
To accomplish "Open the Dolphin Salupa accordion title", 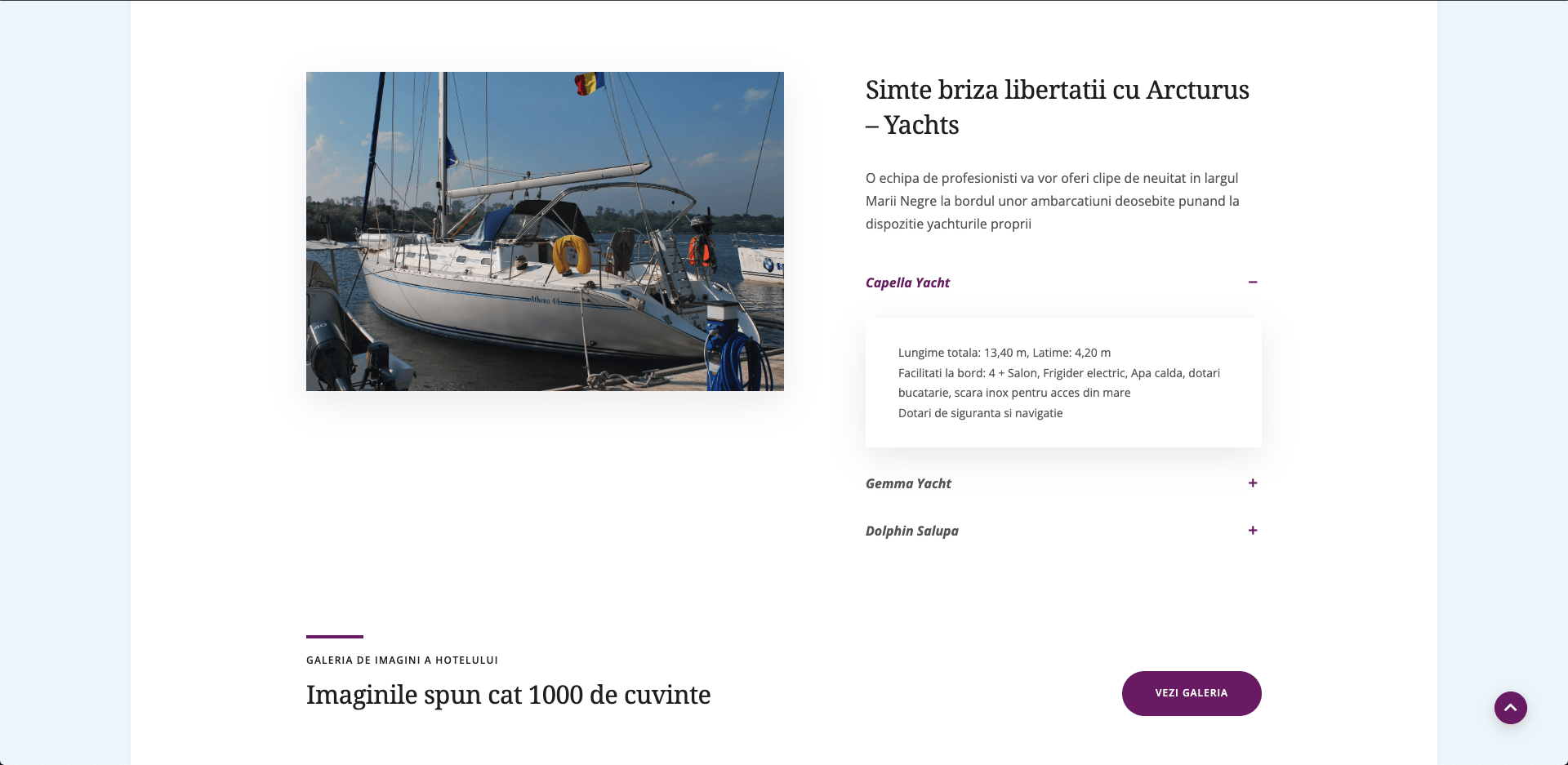I will click(912, 531).
